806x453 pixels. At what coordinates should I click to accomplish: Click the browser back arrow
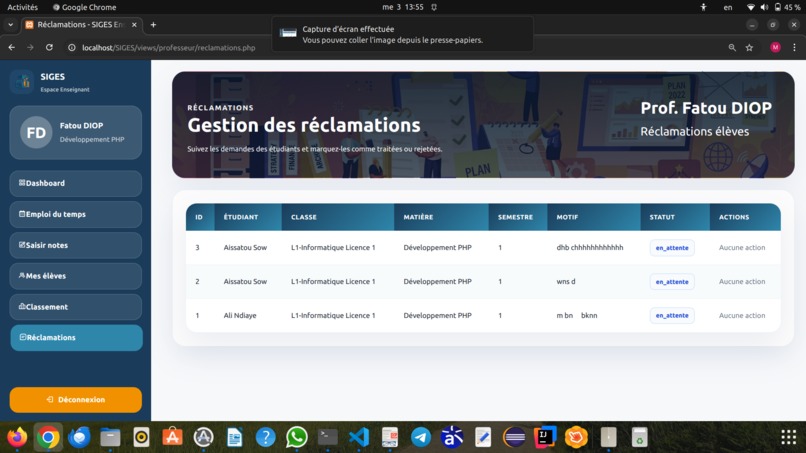(12, 47)
